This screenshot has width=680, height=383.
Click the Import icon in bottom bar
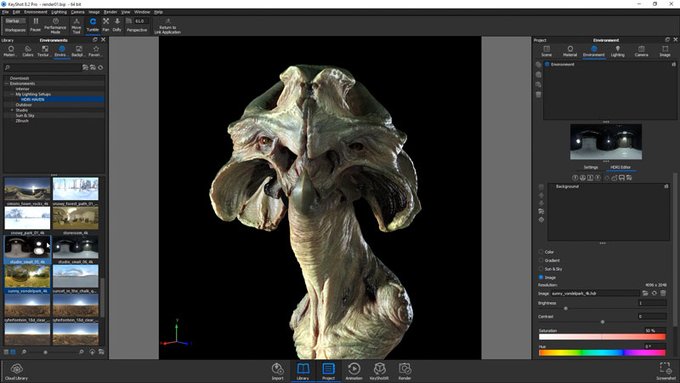point(278,371)
